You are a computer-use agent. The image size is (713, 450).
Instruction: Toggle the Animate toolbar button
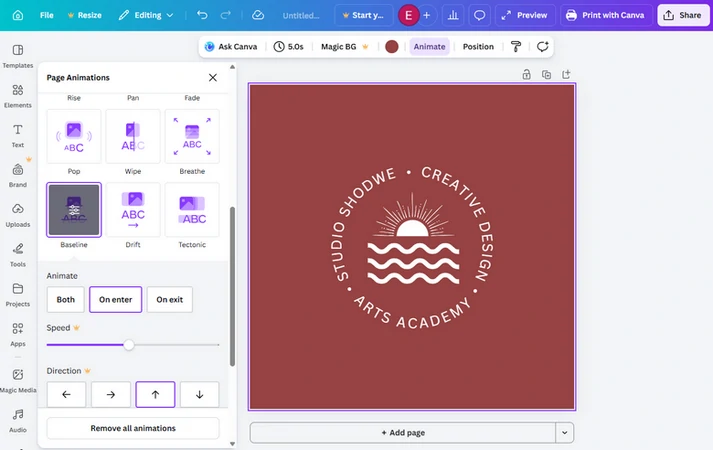[429, 46]
